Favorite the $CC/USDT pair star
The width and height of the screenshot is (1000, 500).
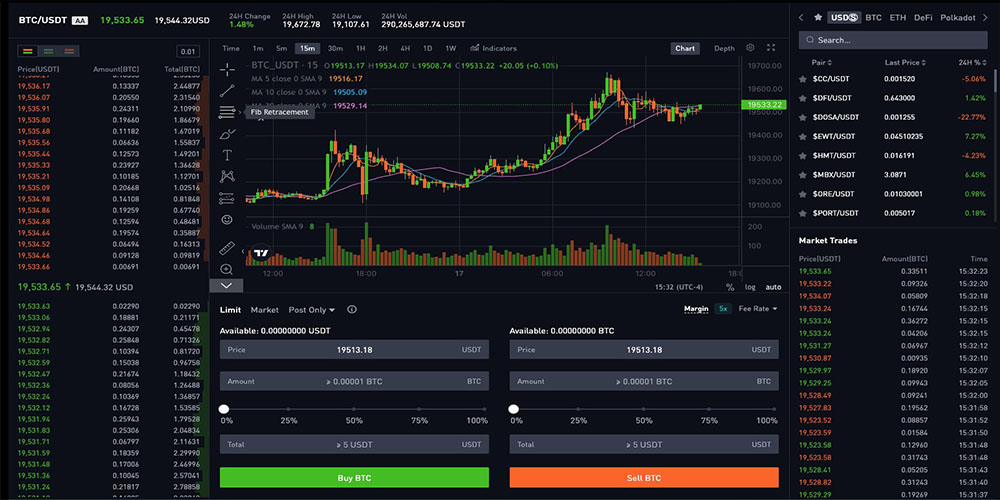click(803, 79)
